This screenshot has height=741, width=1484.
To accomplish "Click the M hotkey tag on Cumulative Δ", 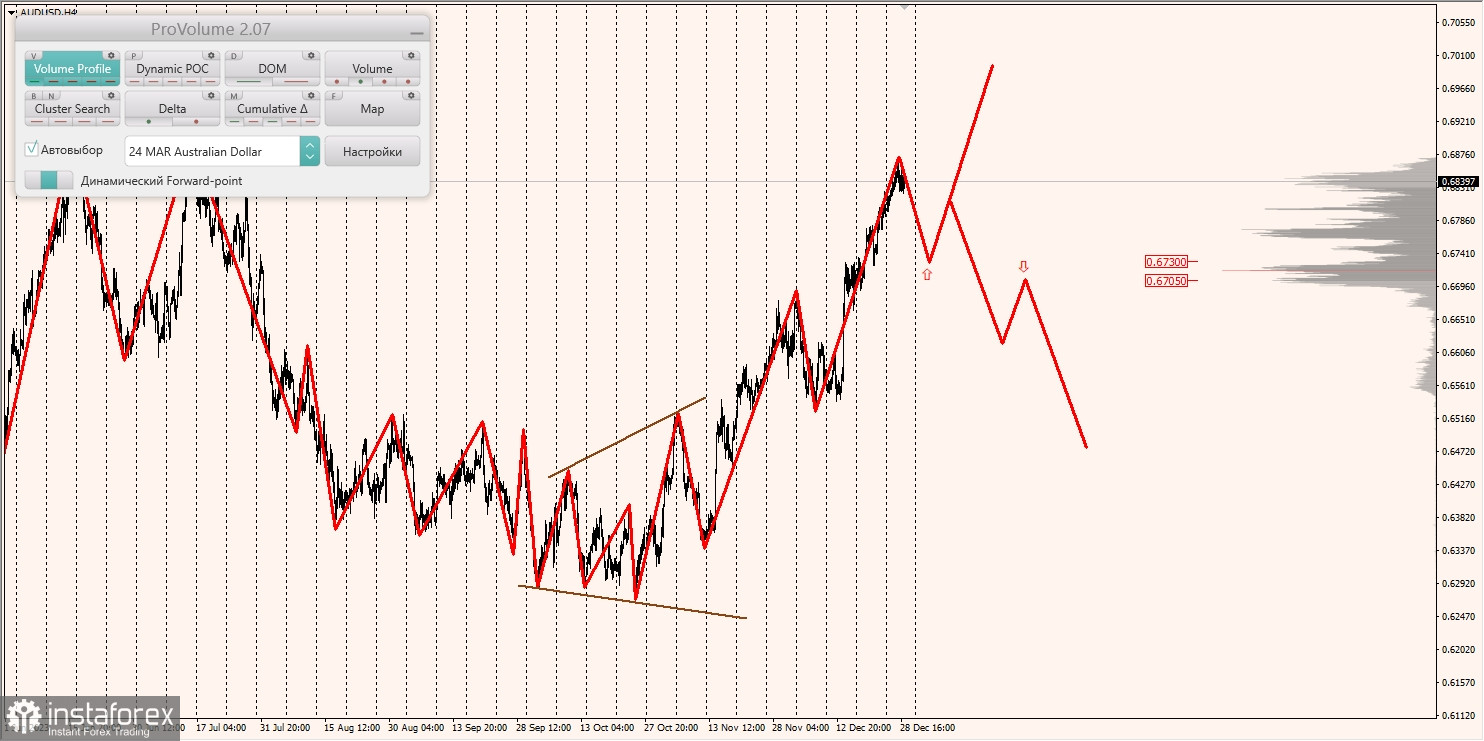I will click(234, 96).
